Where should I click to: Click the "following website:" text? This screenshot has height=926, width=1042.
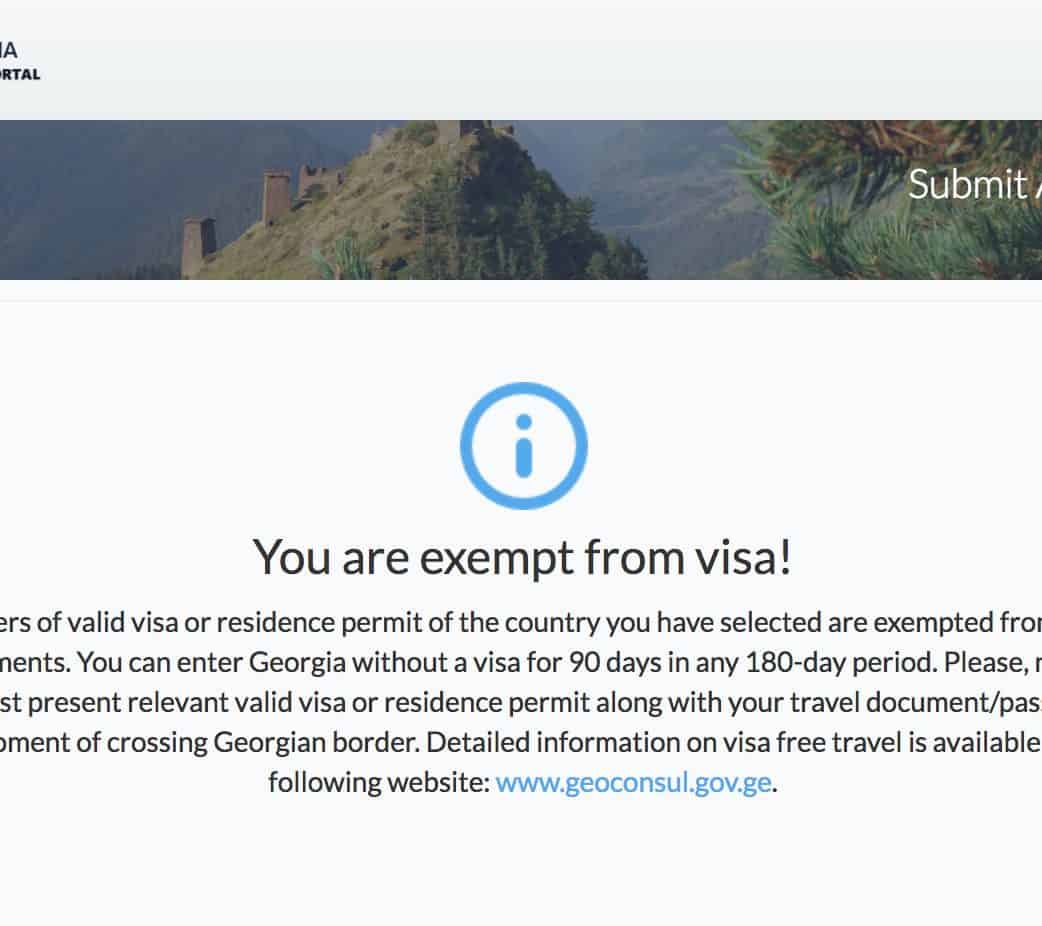[378, 782]
